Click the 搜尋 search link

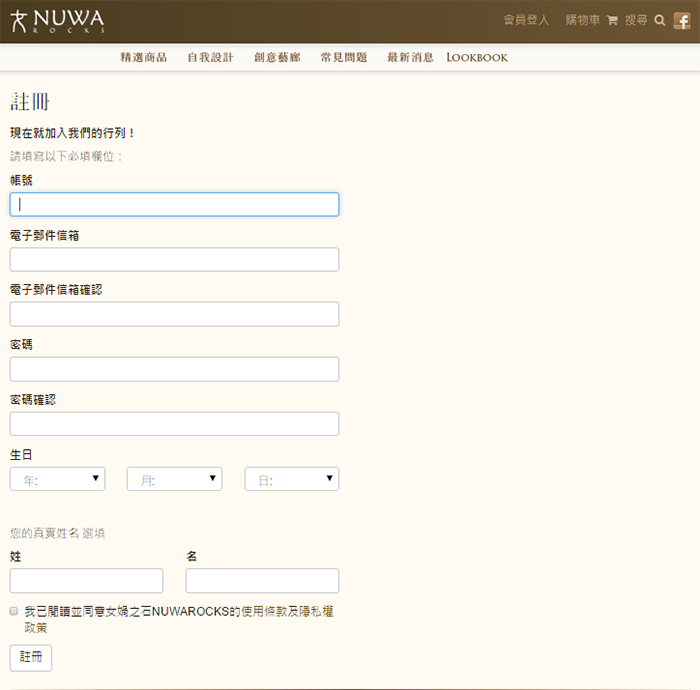636,20
